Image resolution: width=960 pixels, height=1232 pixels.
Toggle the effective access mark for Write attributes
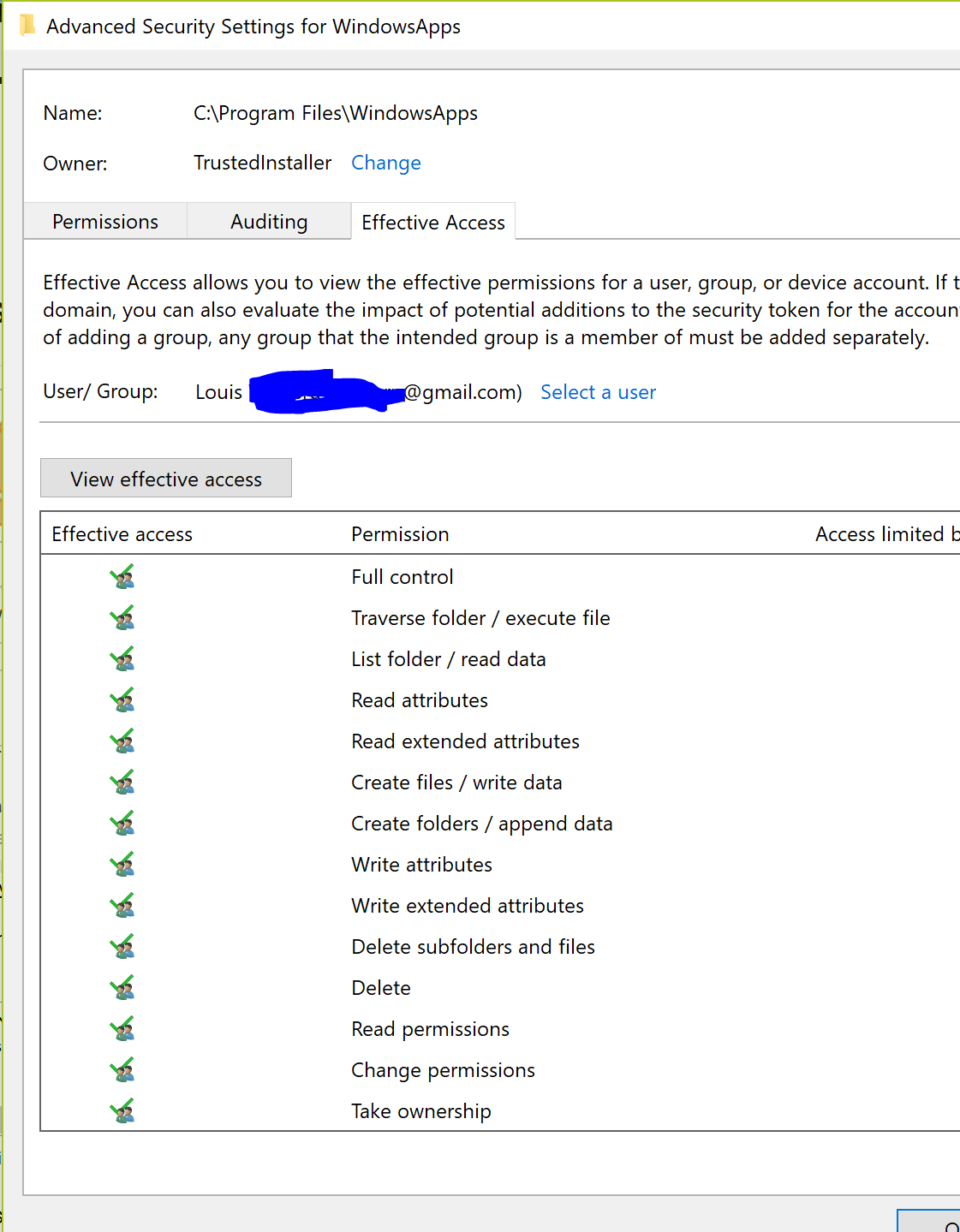122,865
